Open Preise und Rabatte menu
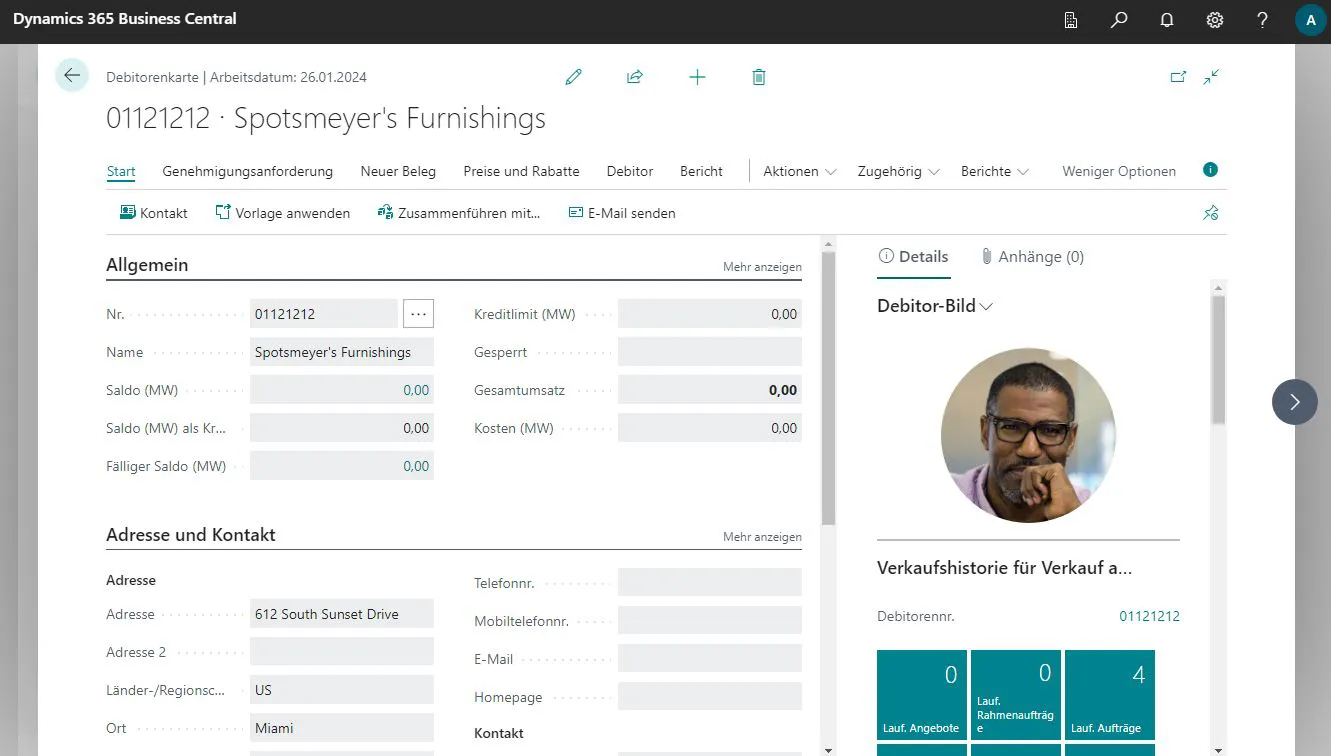 tap(521, 171)
